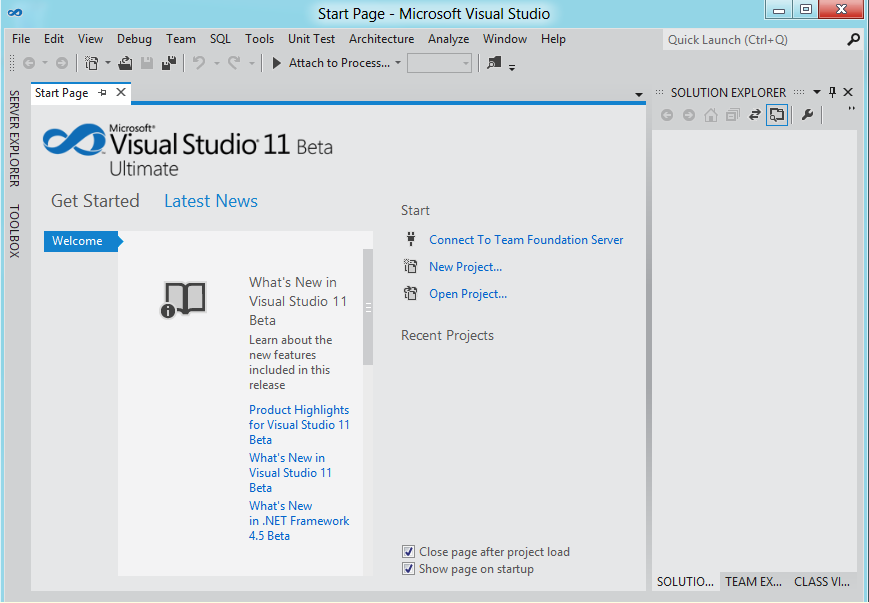Open the SQL menu

(x=220, y=39)
